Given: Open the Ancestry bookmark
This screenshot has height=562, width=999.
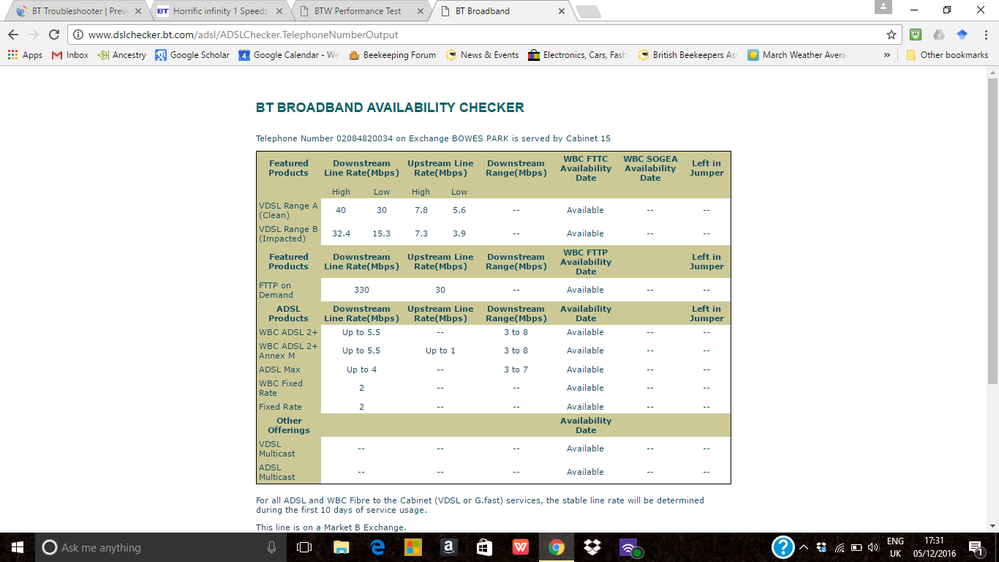Looking at the screenshot, I should (x=122, y=55).
